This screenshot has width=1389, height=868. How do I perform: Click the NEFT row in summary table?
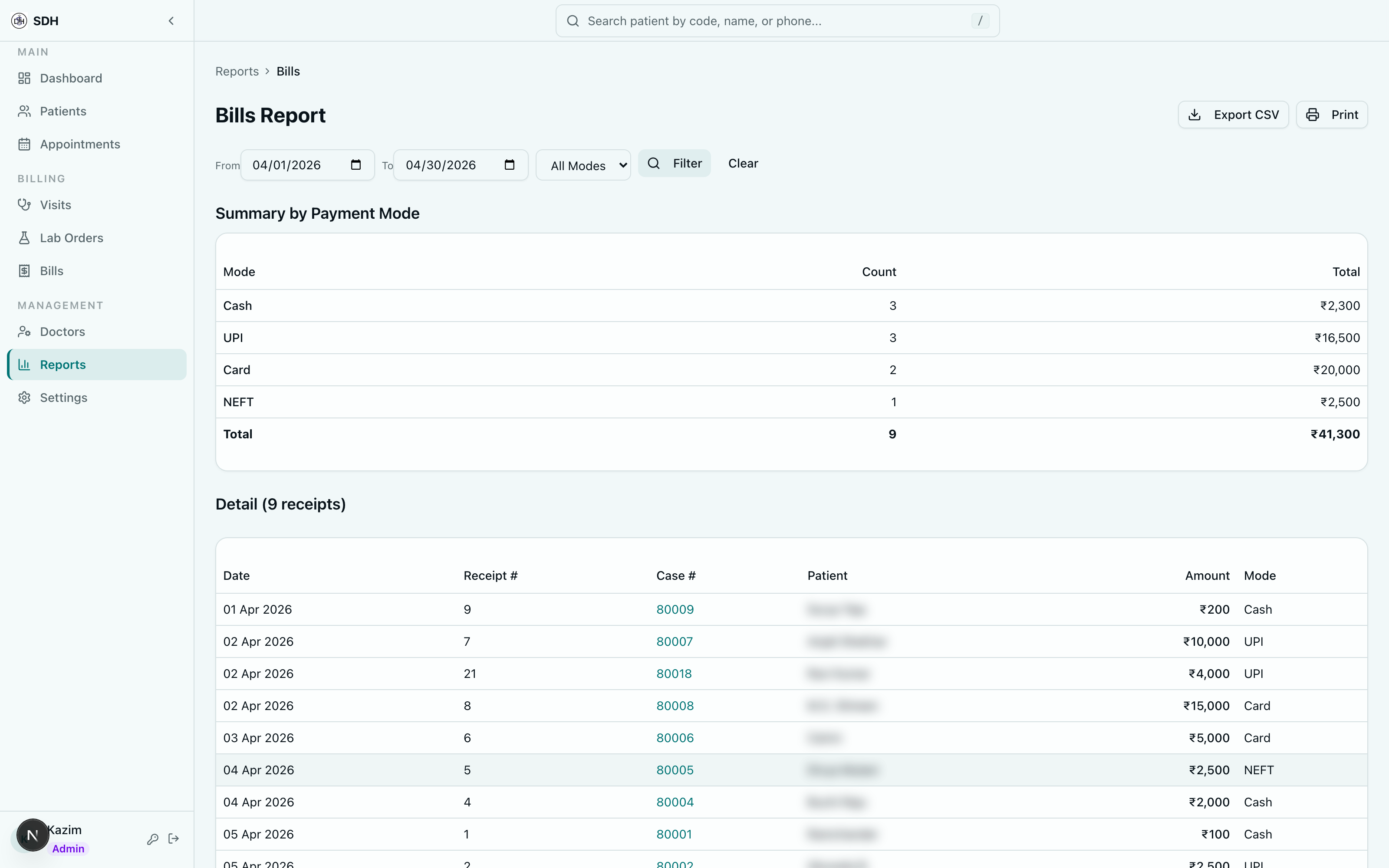pos(791,402)
